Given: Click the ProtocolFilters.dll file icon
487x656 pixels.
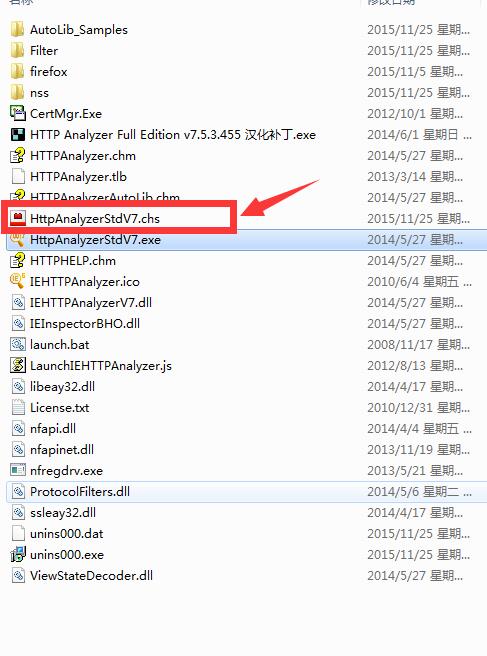Looking at the screenshot, I should pyautogui.click(x=18, y=492).
